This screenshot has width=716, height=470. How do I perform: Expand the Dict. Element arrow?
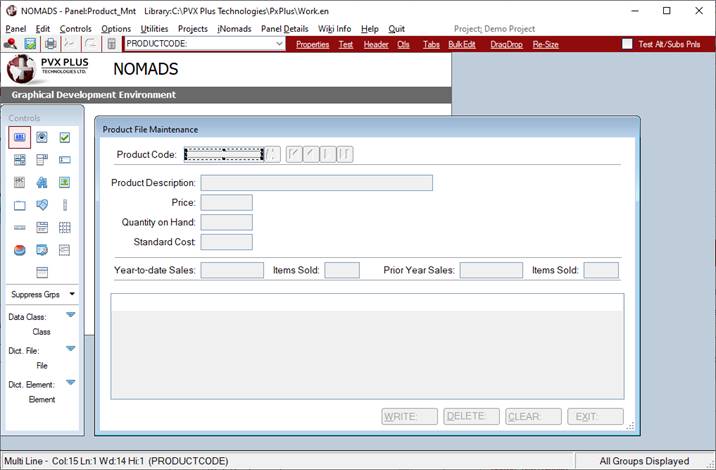[70, 382]
